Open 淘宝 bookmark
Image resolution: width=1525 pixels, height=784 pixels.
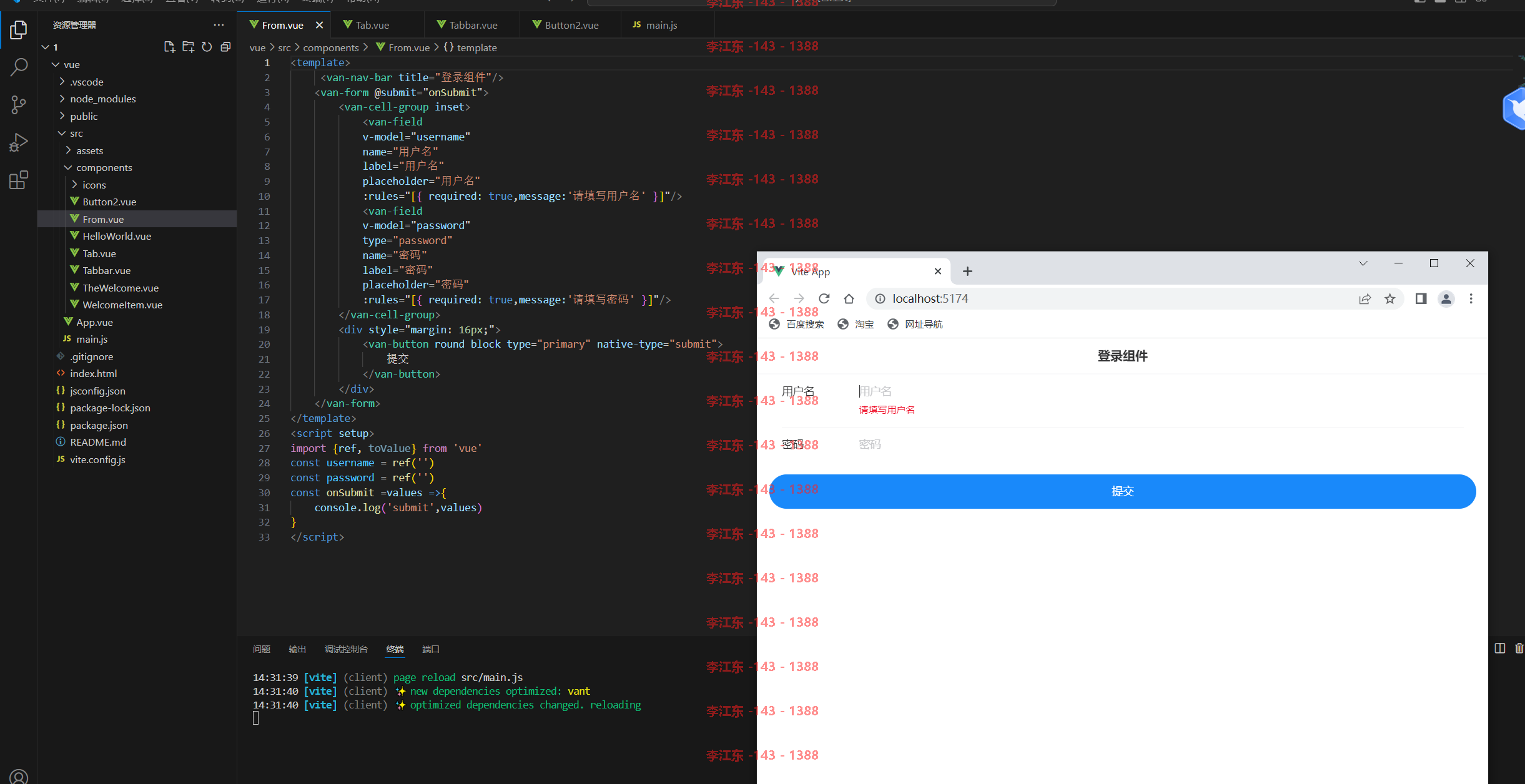[x=856, y=324]
